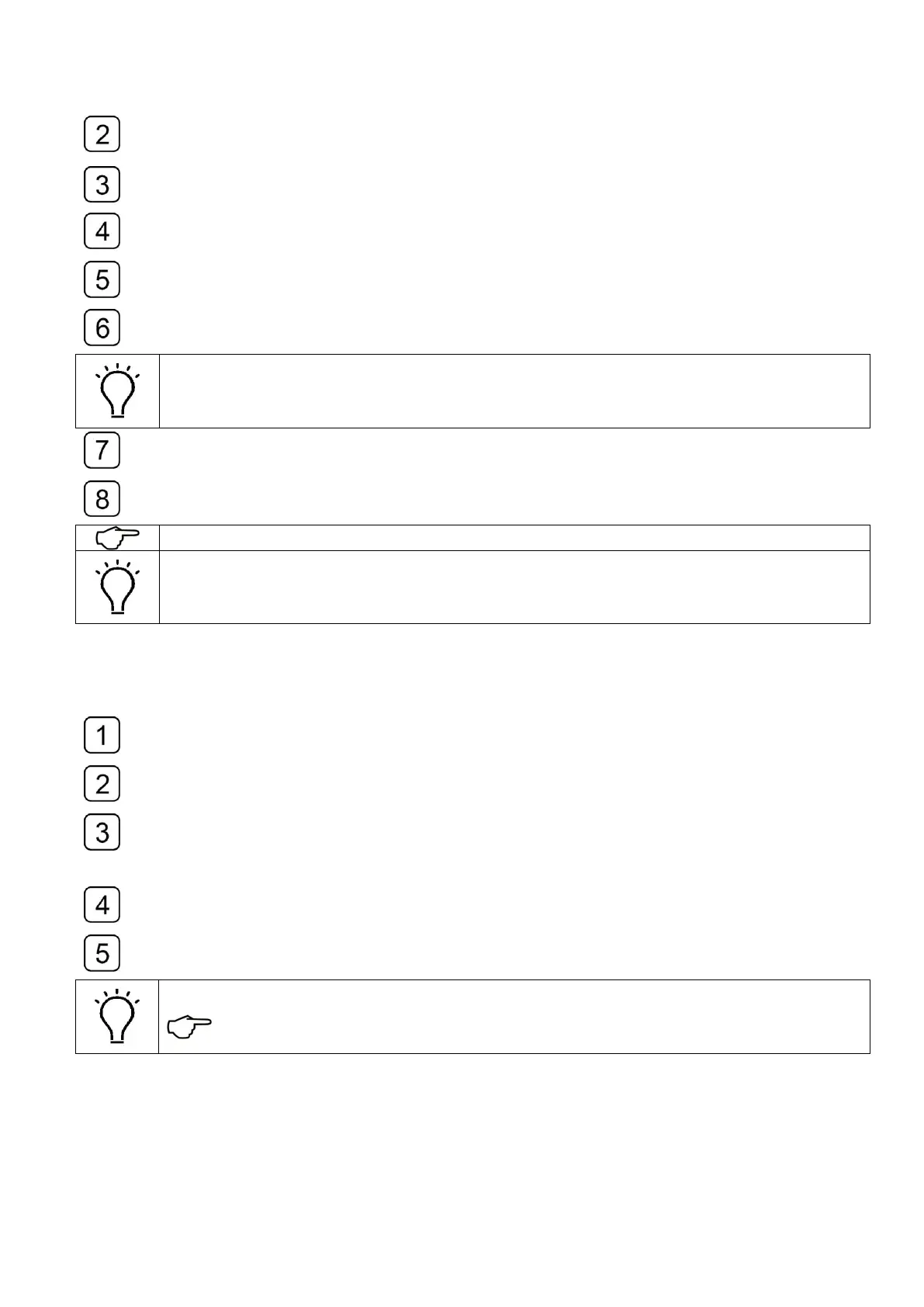Click the lightbulb icon in the bottom tip box
The width and height of the screenshot is (924, 1307).
click(117, 1017)
